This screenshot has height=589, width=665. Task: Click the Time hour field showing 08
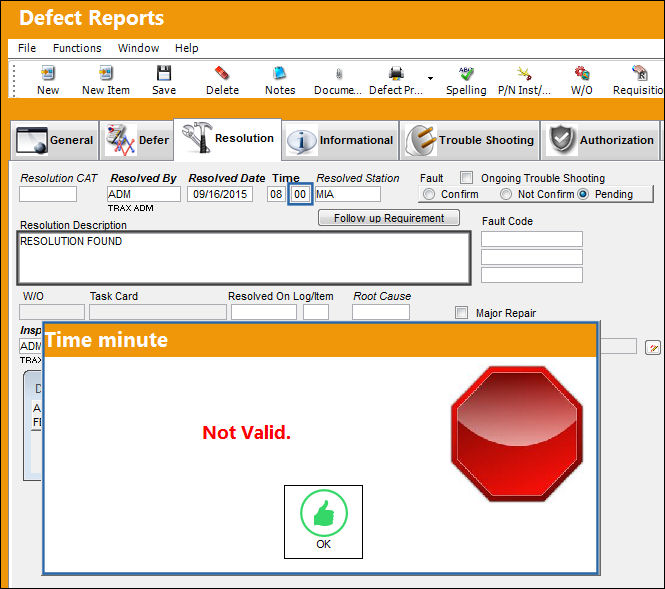pos(276,194)
